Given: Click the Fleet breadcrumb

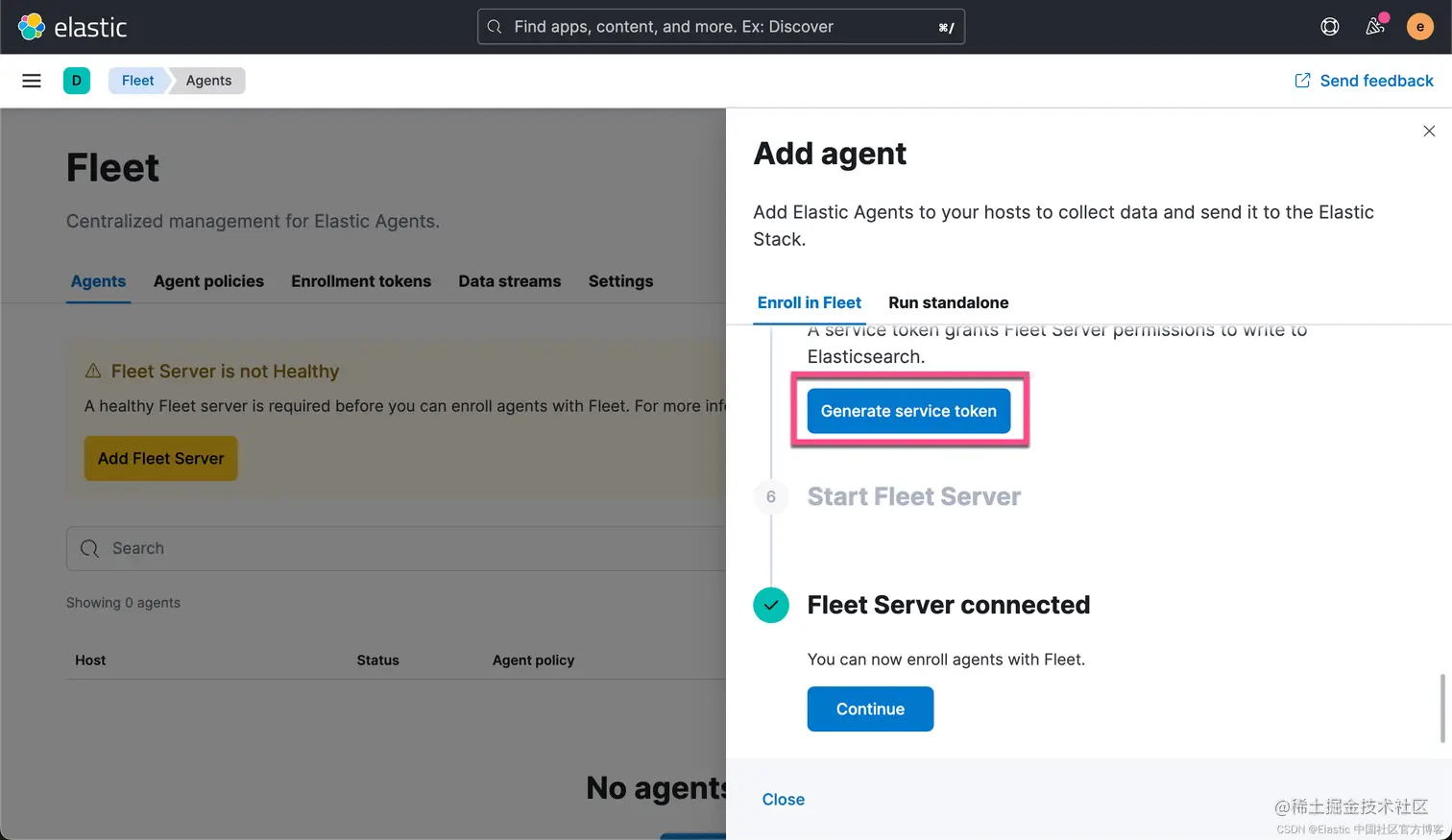Looking at the screenshot, I should point(137,81).
